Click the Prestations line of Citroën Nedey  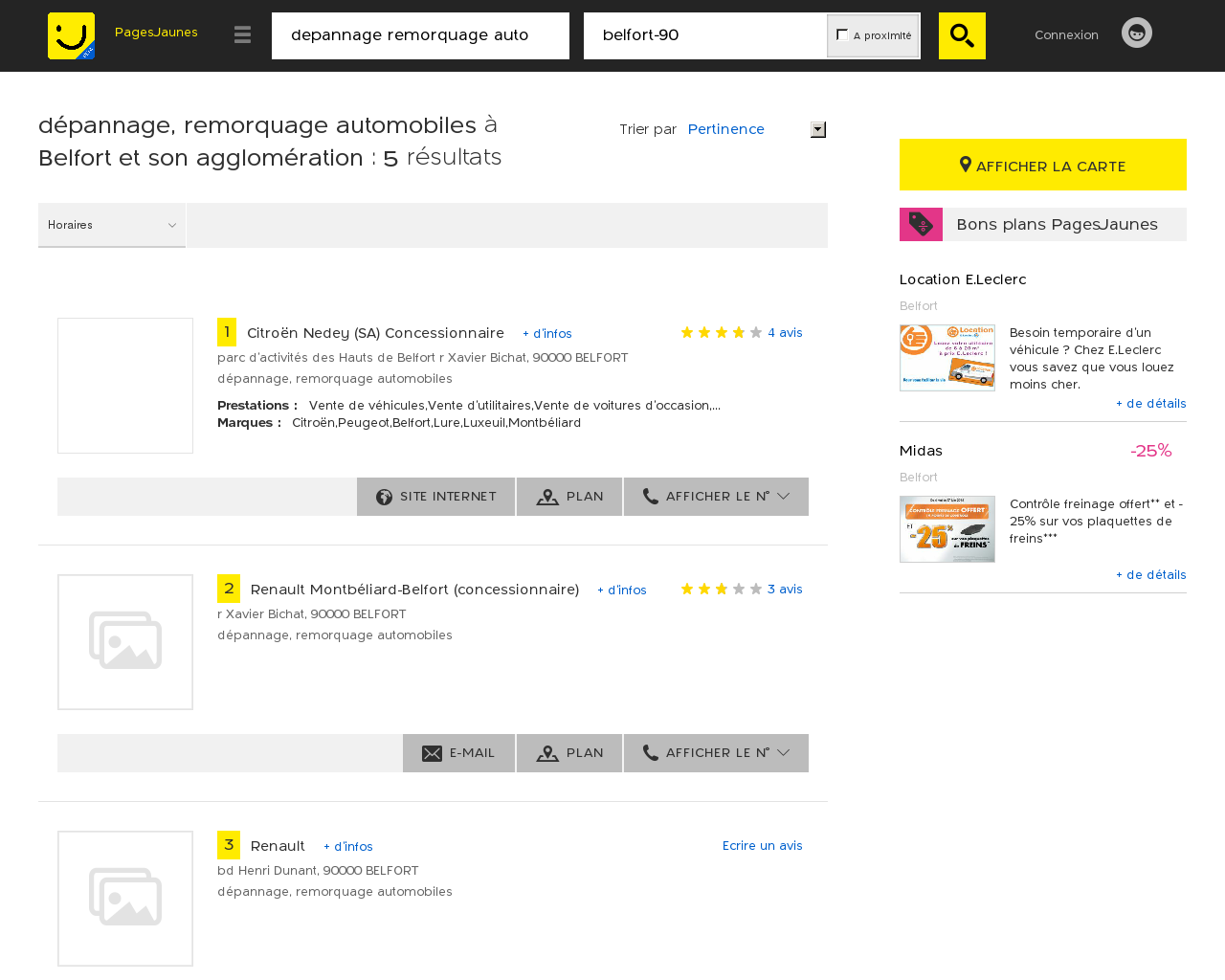click(469, 406)
